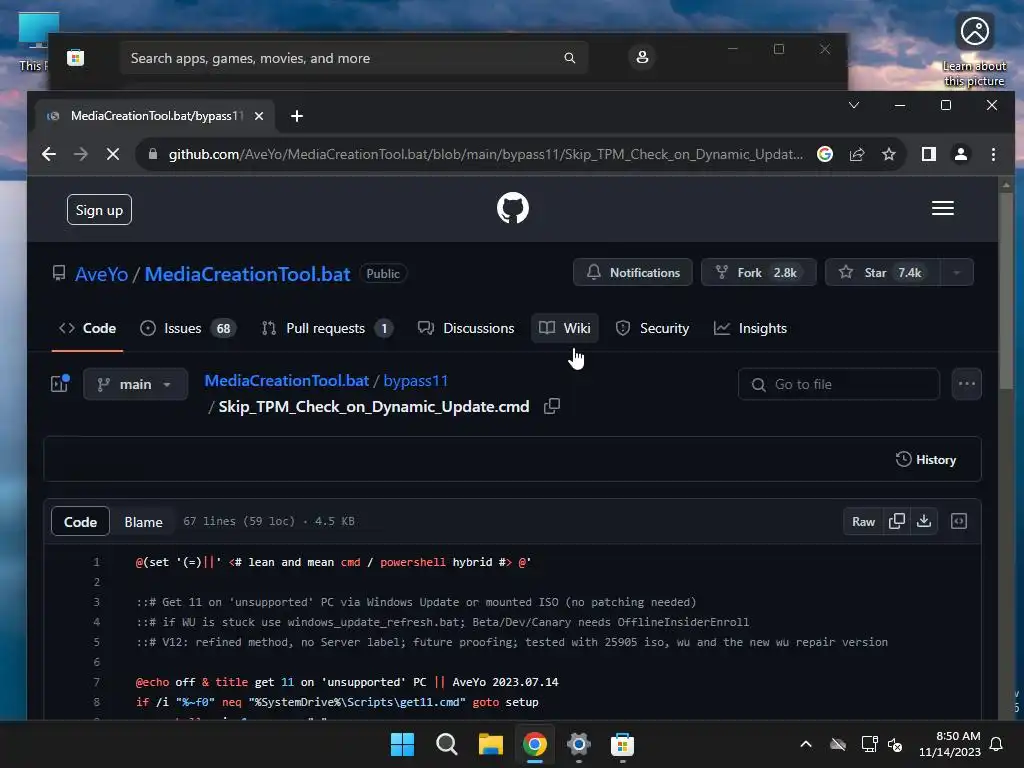Image resolution: width=1024 pixels, height=768 pixels.
Task: Select the Code view toggle
Action: coord(80,521)
